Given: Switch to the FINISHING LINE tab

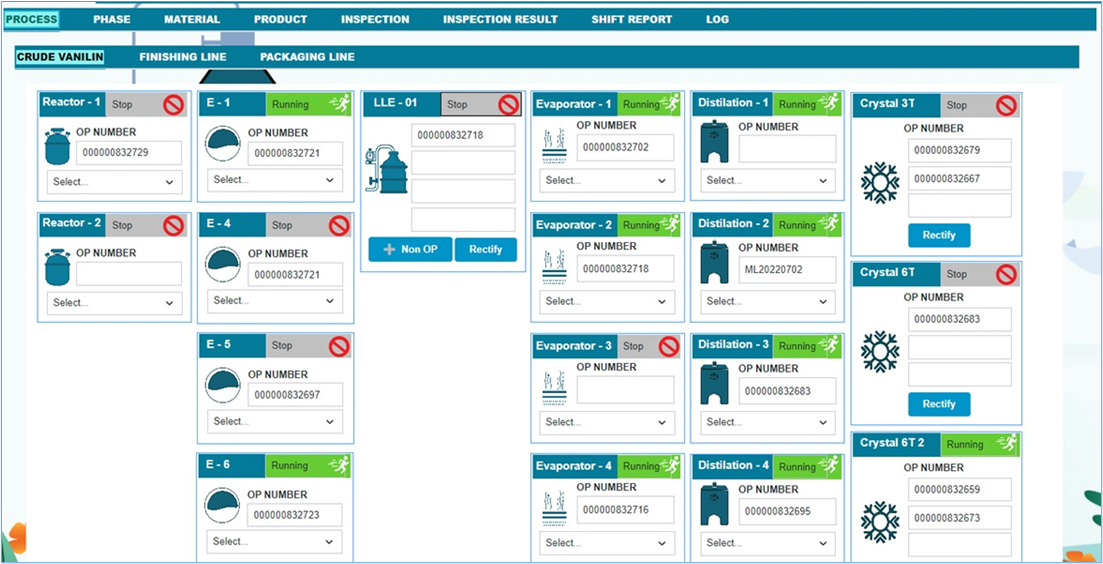Looking at the screenshot, I should point(183,57).
